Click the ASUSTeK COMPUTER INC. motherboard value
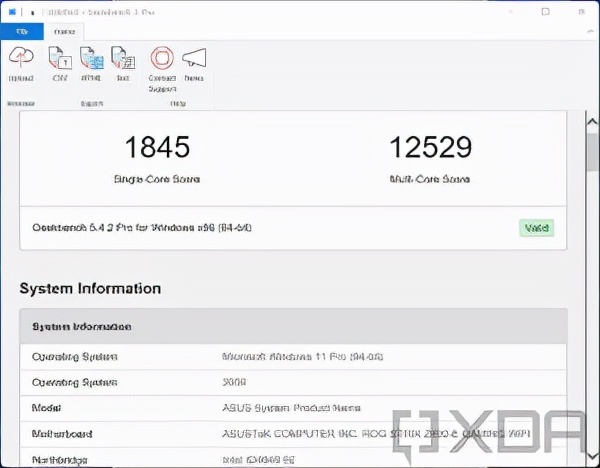Screen dimensions: 600x468 coord(376,434)
